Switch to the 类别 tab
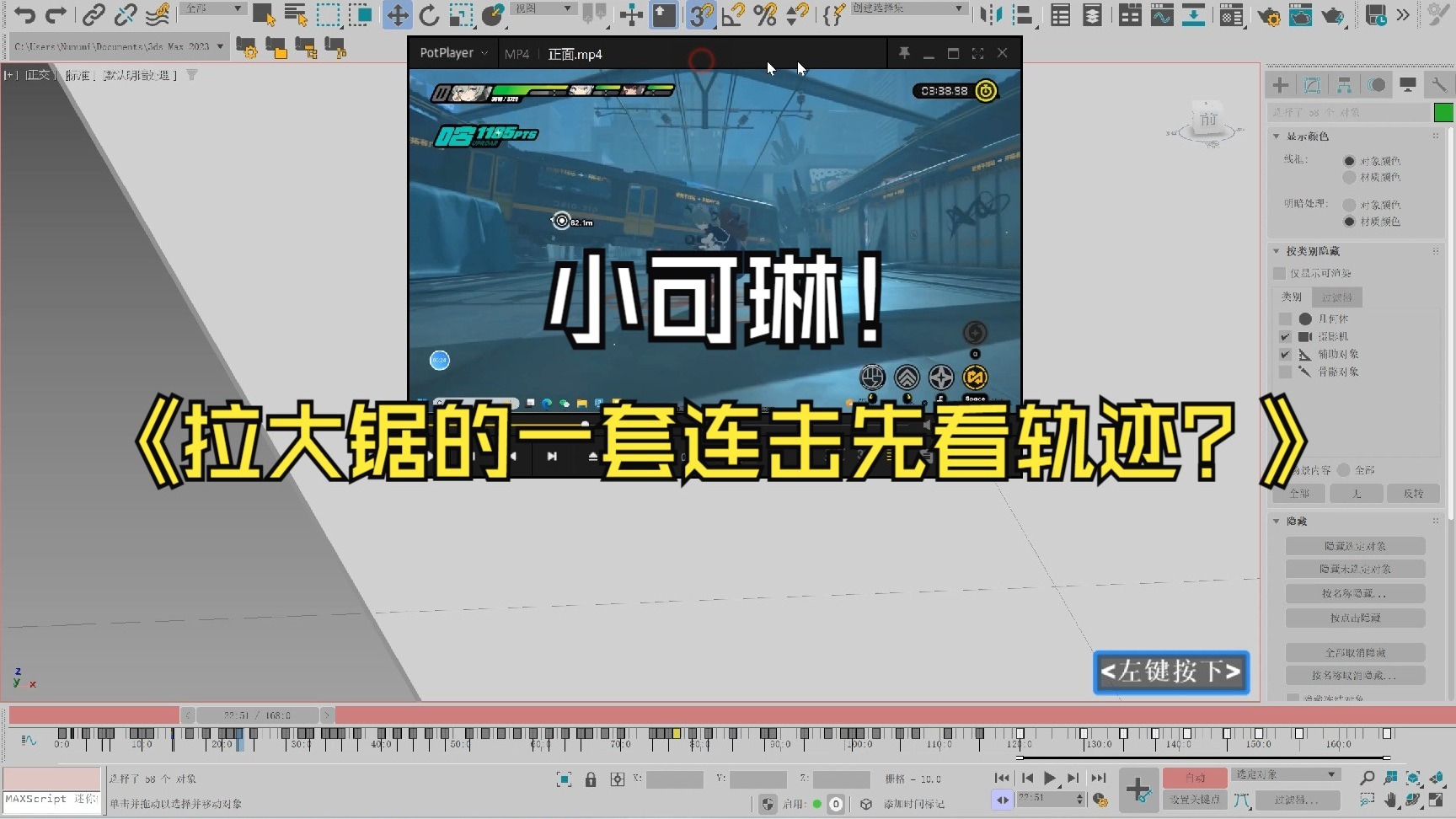1456x819 pixels. pyautogui.click(x=1291, y=297)
